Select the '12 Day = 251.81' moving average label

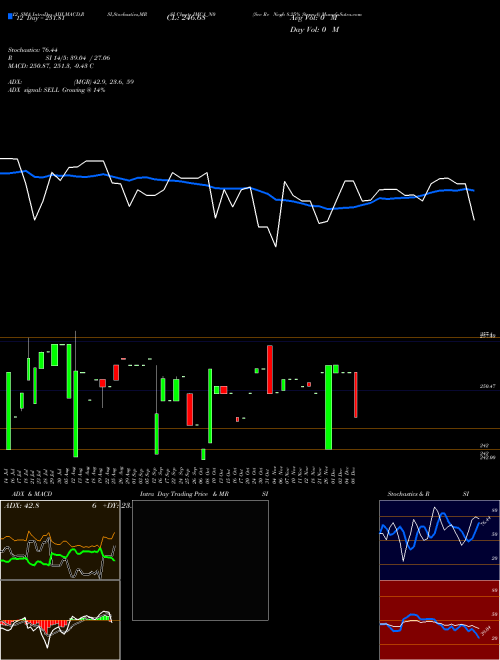click(39, 18)
